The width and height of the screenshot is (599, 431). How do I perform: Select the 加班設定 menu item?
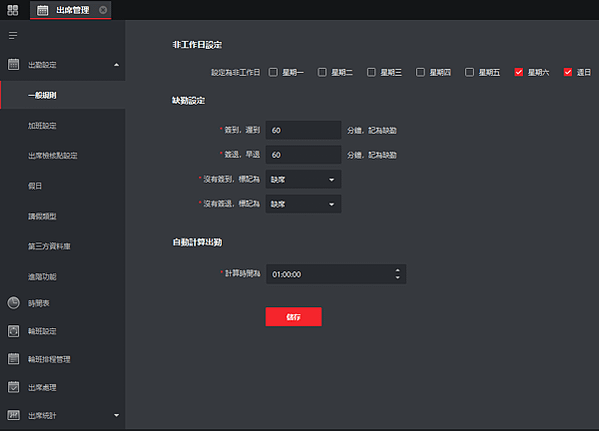coord(42,126)
